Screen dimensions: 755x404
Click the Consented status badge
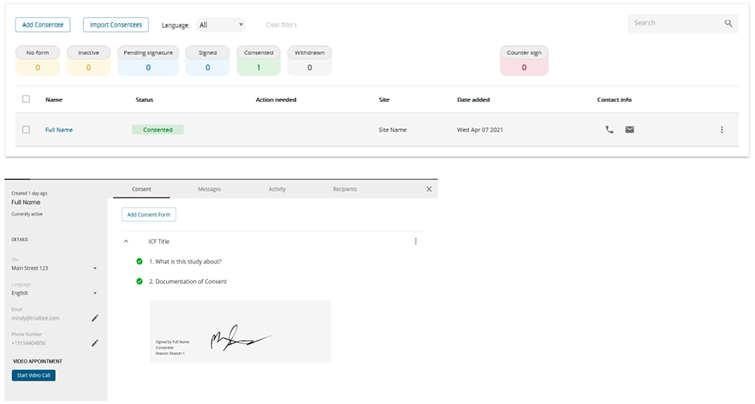[157, 130]
